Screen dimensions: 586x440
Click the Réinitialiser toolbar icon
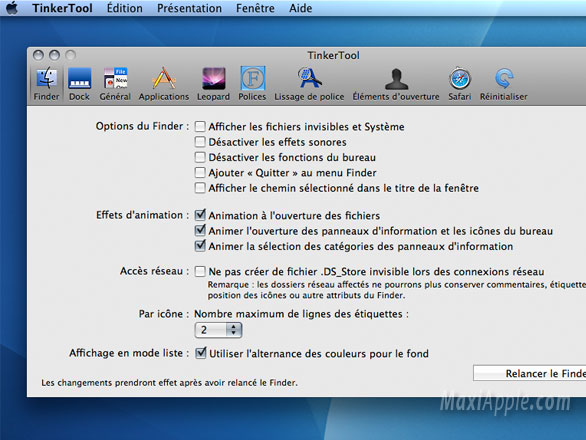(x=503, y=84)
